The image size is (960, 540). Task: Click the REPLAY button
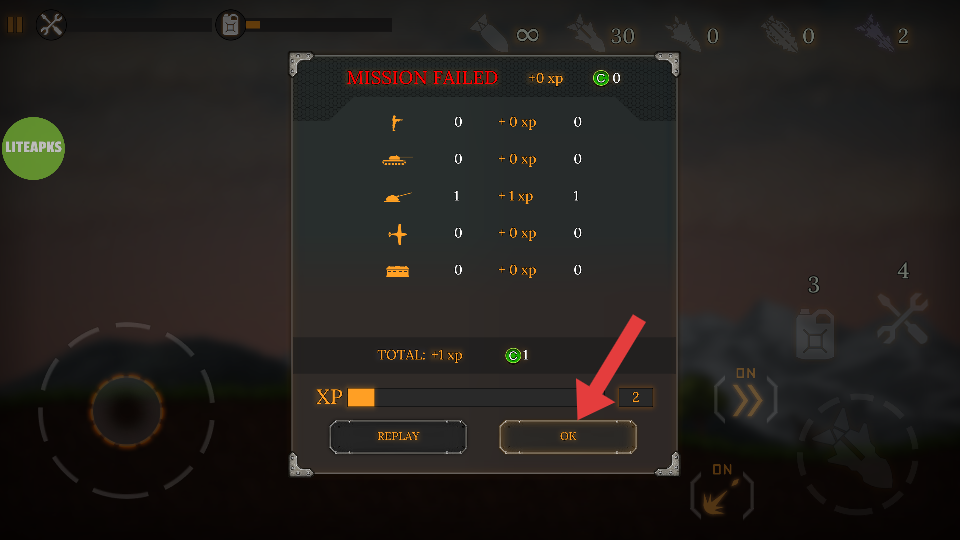pyautogui.click(x=398, y=437)
